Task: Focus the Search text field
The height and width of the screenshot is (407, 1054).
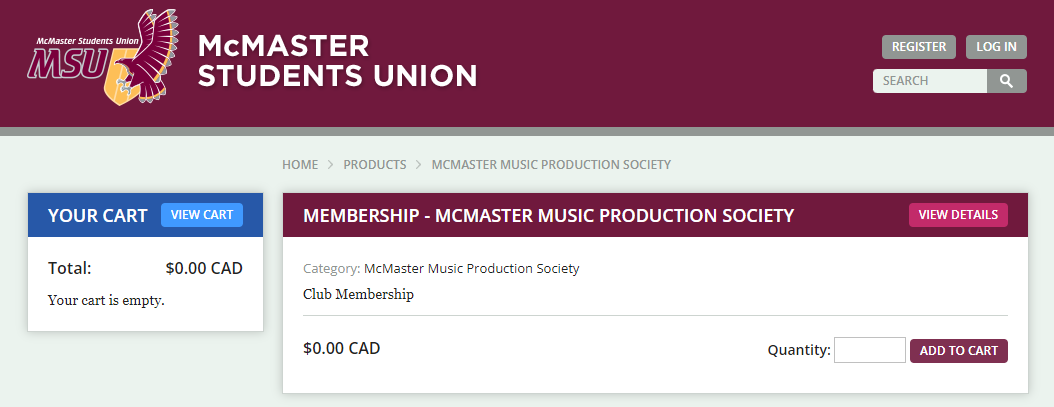Action: point(930,81)
